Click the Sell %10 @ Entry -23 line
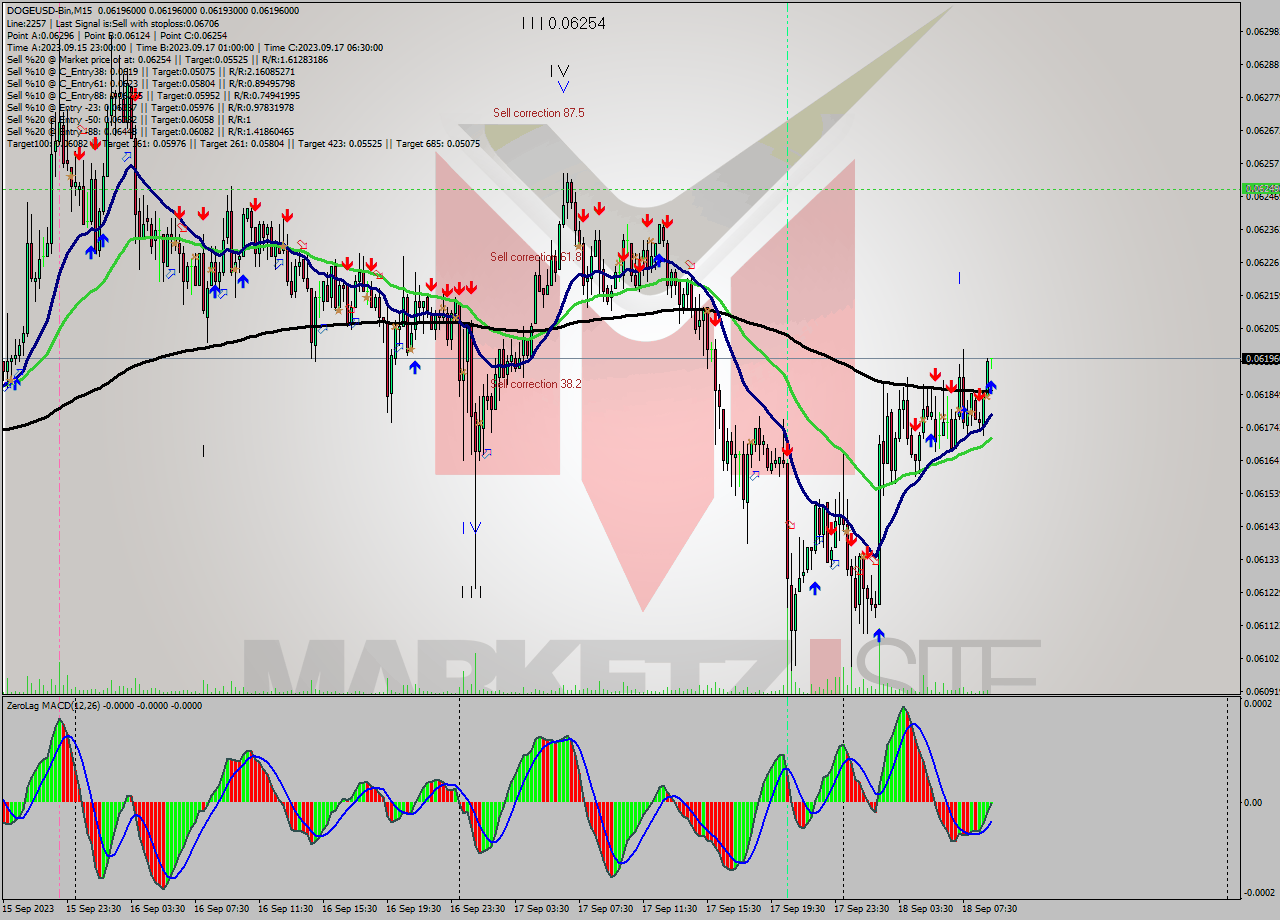Image resolution: width=1280 pixels, height=920 pixels. tap(150, 107)
